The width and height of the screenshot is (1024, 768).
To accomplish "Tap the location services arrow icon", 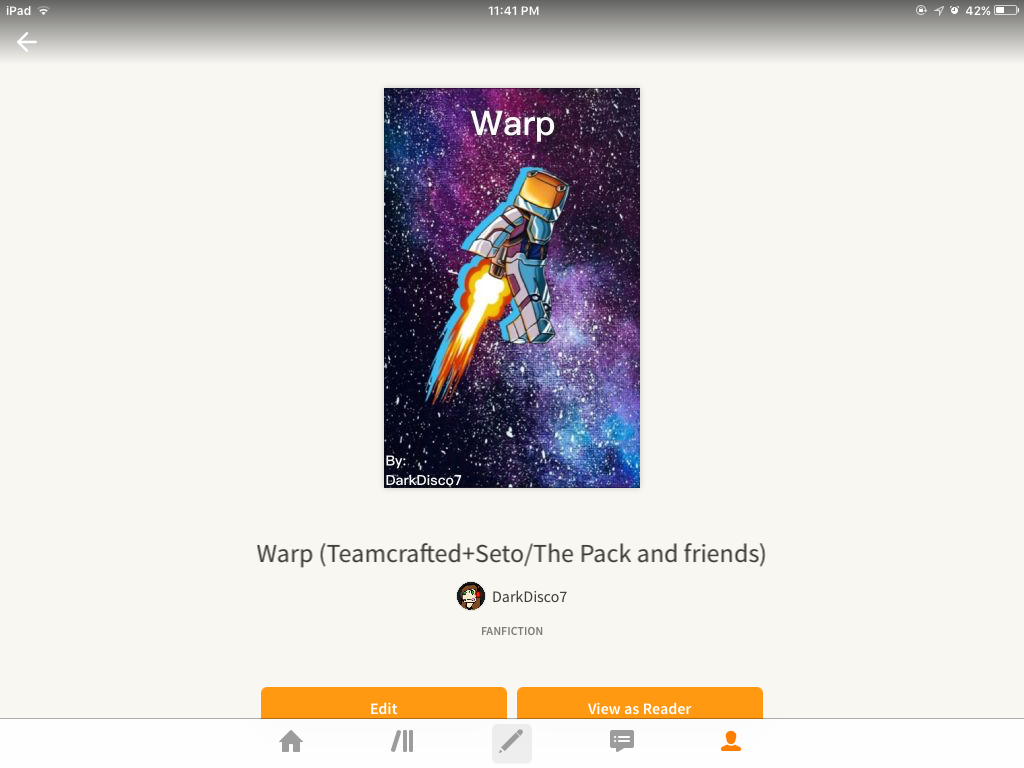I will click(938, 10).
